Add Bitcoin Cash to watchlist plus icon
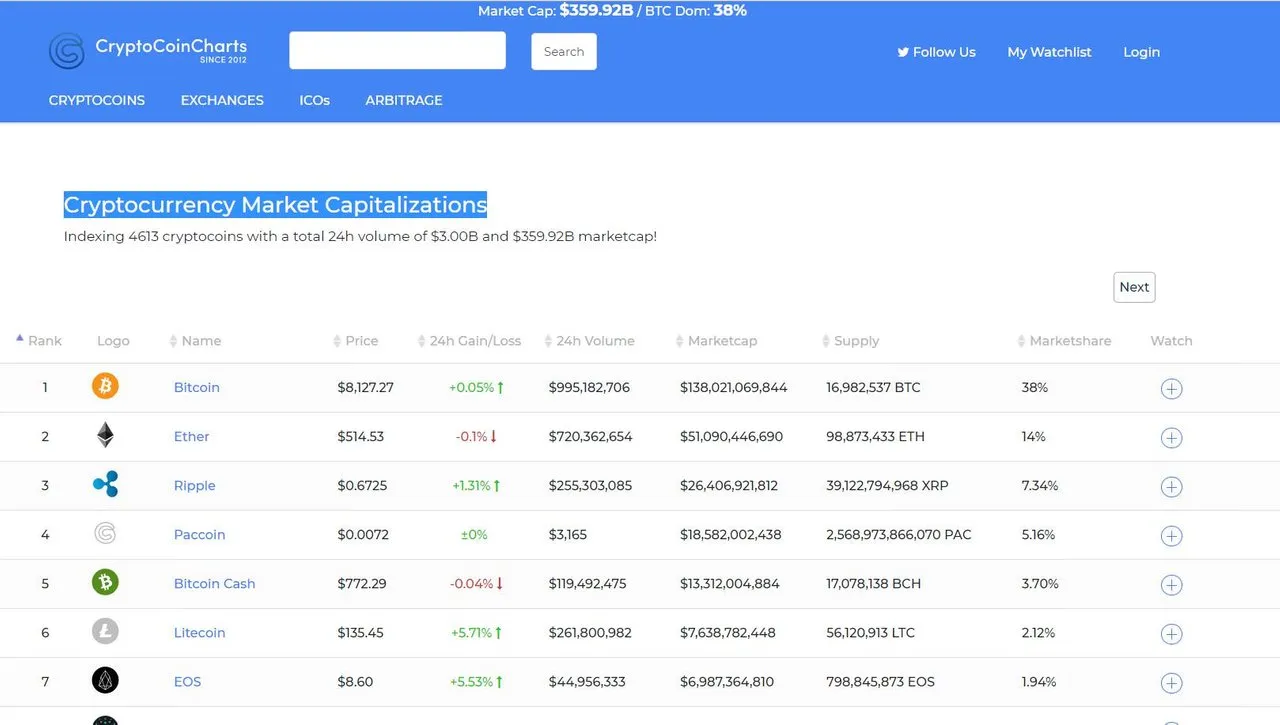1280x725 pixels. (1171, 584)
